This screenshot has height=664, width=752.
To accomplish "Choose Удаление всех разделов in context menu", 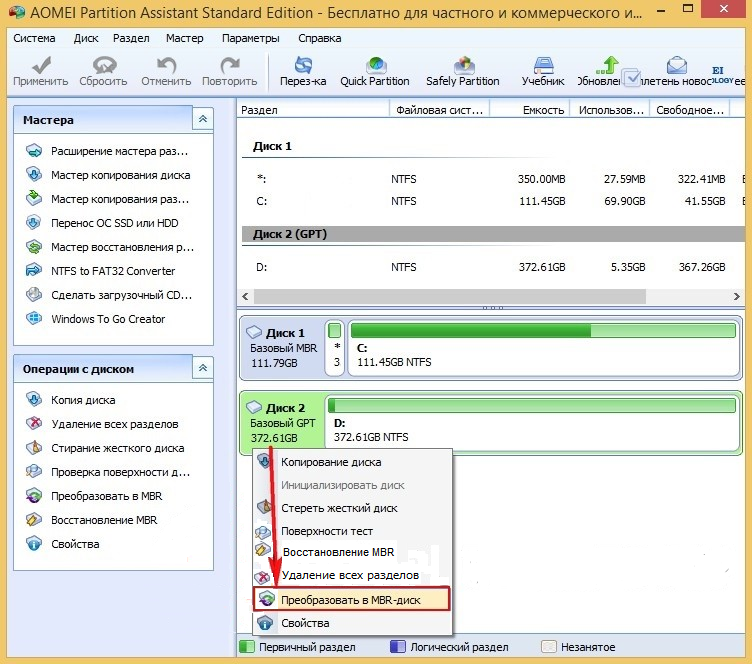I will (x=352, y=575).
